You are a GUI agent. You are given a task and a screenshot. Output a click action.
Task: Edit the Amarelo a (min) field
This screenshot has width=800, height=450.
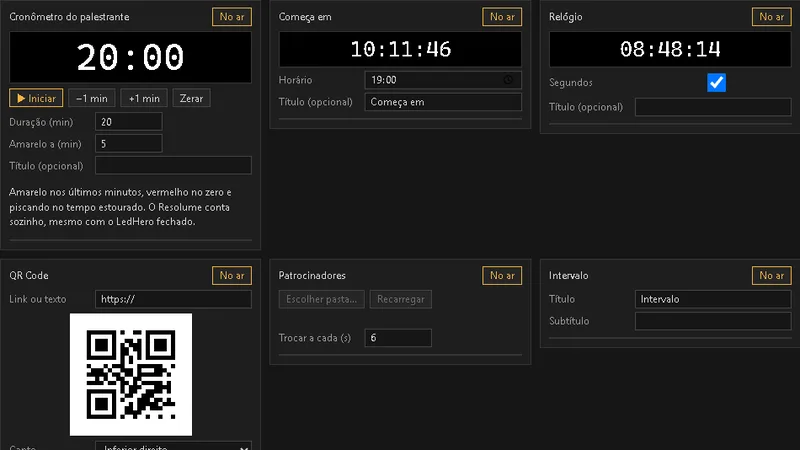click(129, 144)
